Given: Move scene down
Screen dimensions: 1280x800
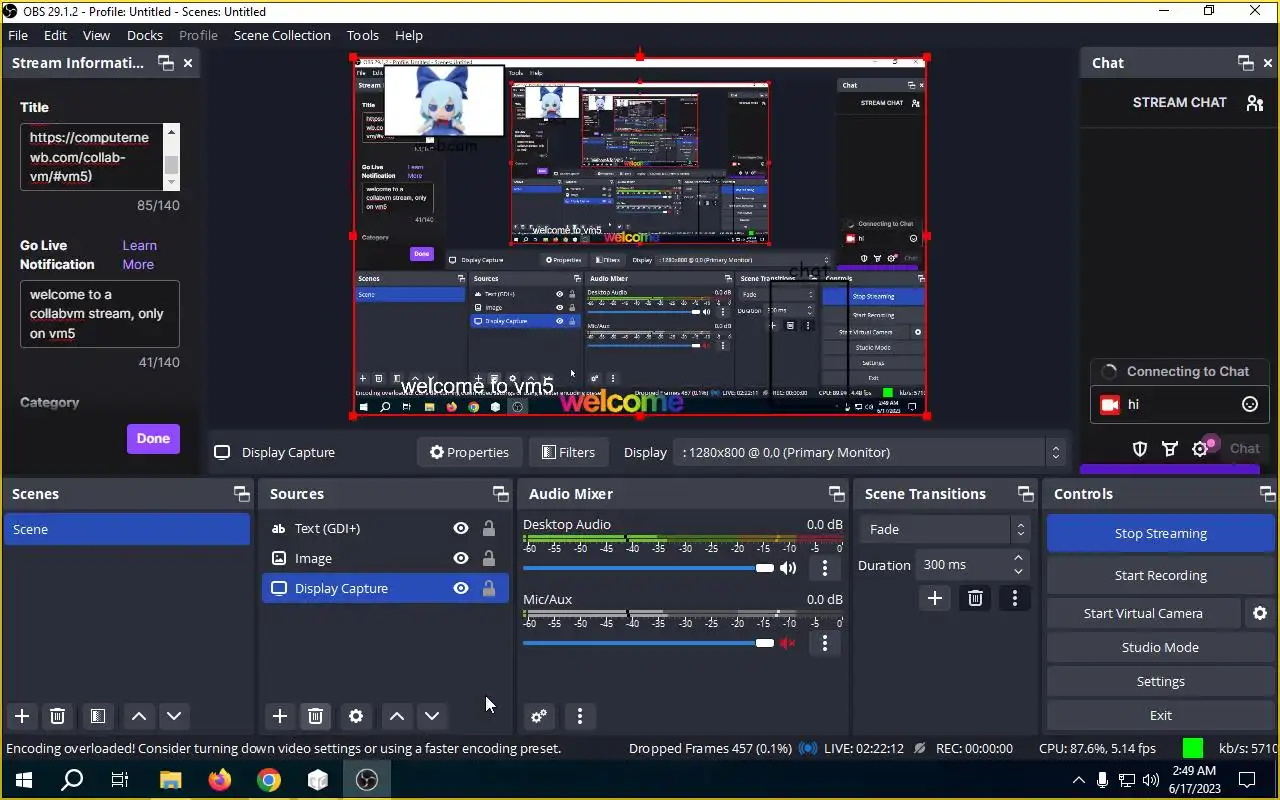Looking at the screenshot, I should point(174,716).
